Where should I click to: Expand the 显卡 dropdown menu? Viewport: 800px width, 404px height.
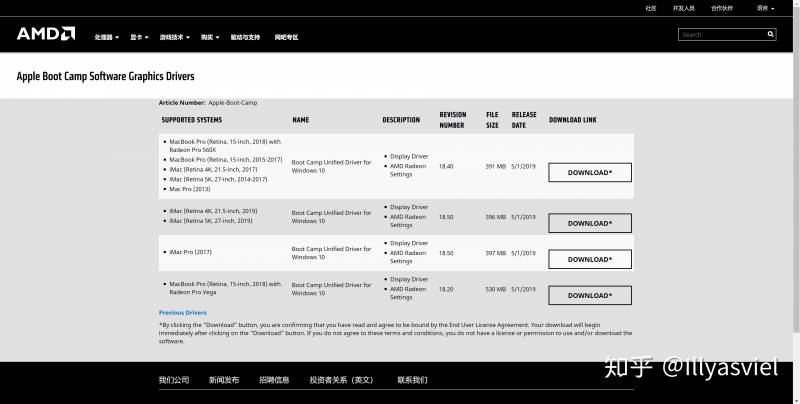pyautogui.click(x=139, y=37)
